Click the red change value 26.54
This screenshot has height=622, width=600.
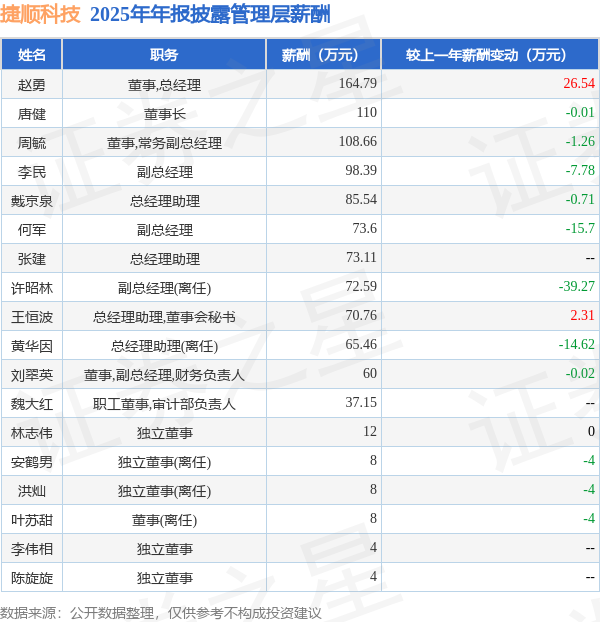(x=579, y=83)
